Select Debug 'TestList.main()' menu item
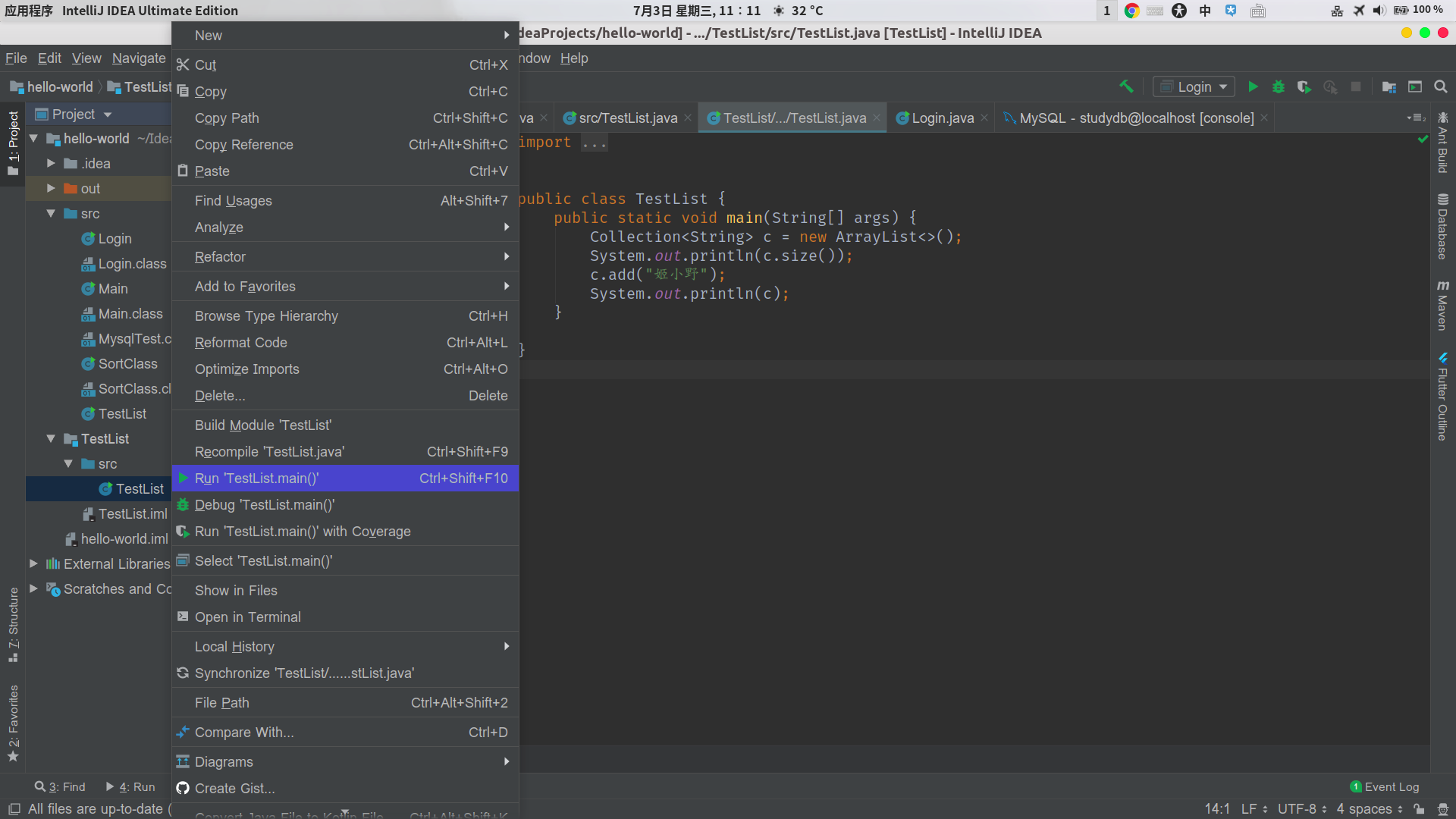The height and width of the screenshot is (819, 1456). coord(265,504)
